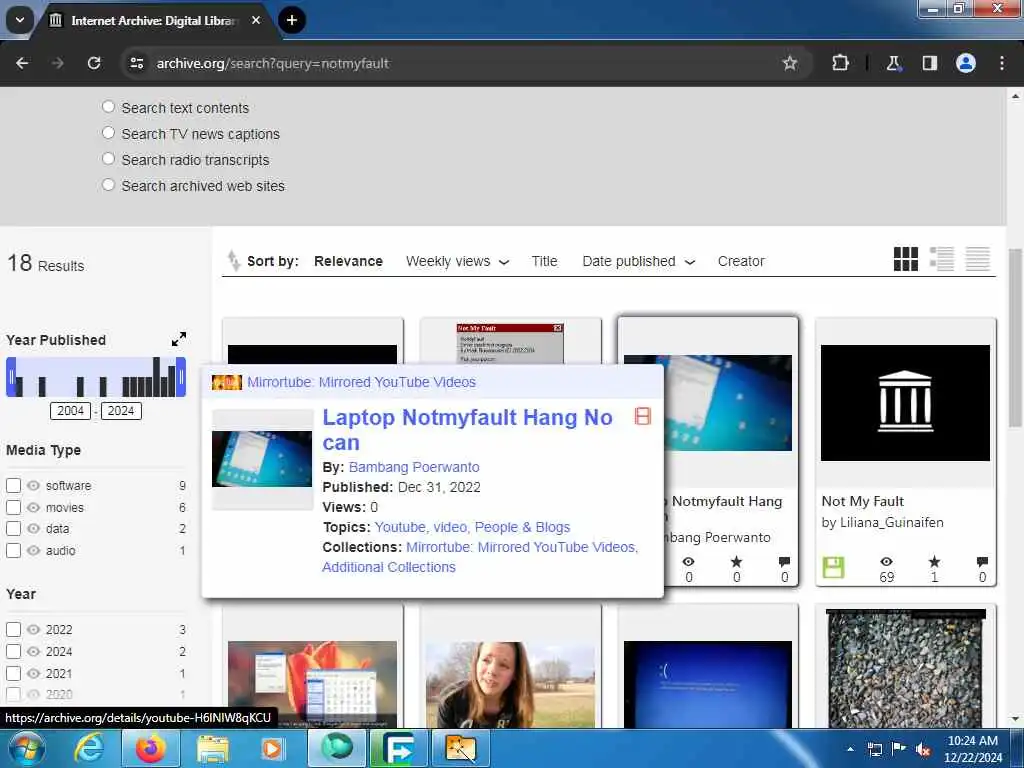The width and height of the screenshot is (1024, 768).
Task: Open Bambang Poerwanto creator link
Action: 414,467
